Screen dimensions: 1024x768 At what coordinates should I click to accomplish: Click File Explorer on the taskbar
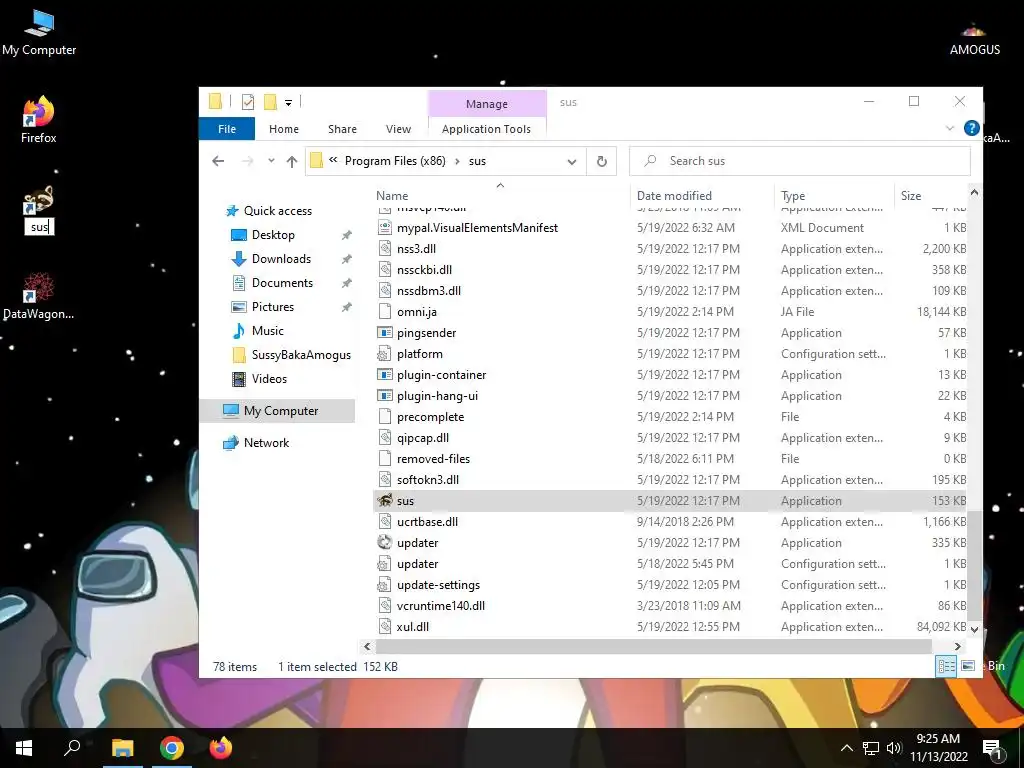tap(122, 748)
